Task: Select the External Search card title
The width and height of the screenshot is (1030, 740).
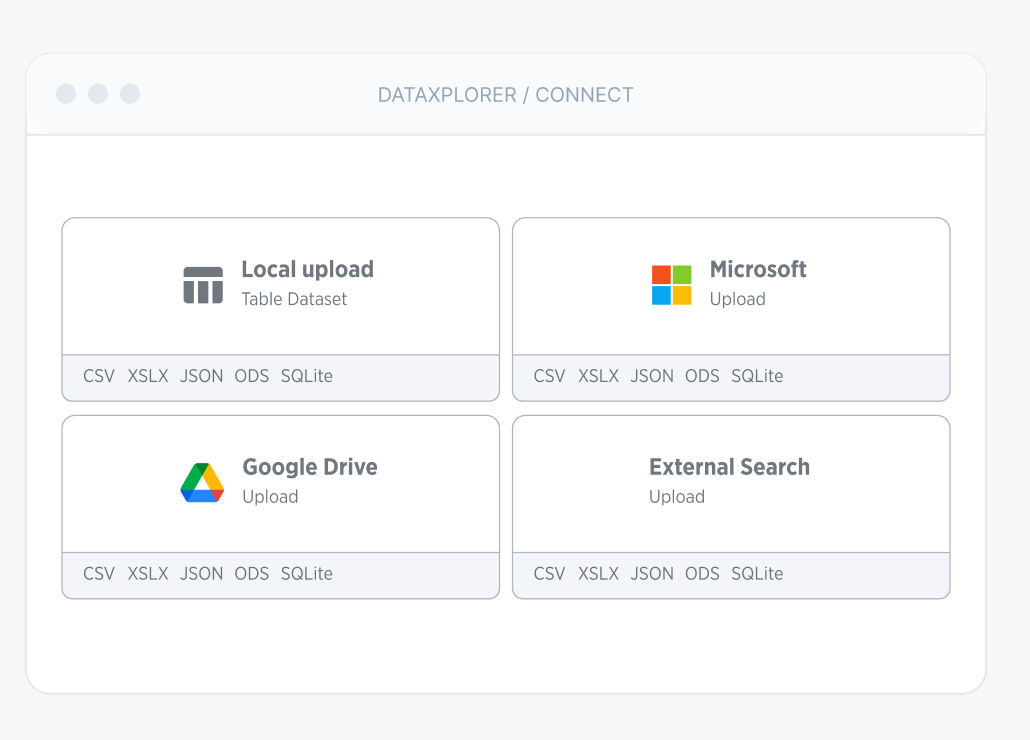Action: [729, 467]
